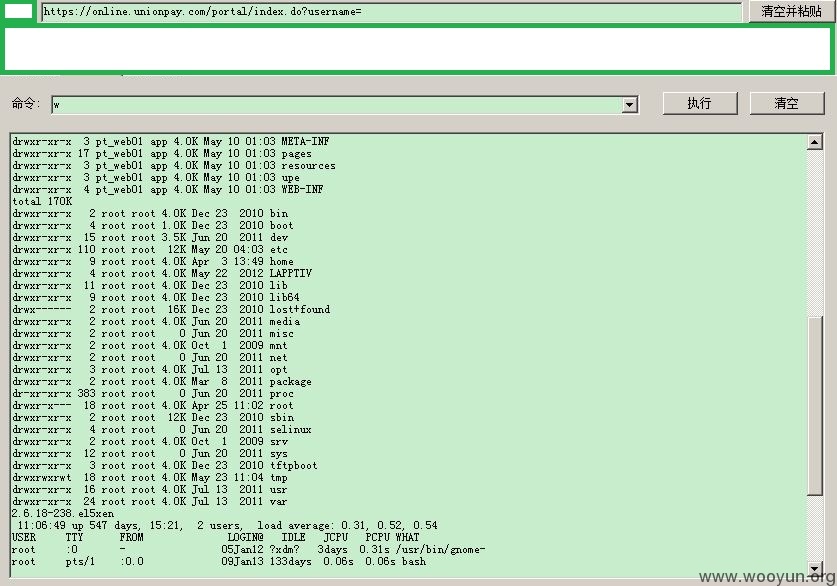Viewport: 837px width, 586px height.
Task: Click the 执行 (Execute) button
Action: coord(700,103)
